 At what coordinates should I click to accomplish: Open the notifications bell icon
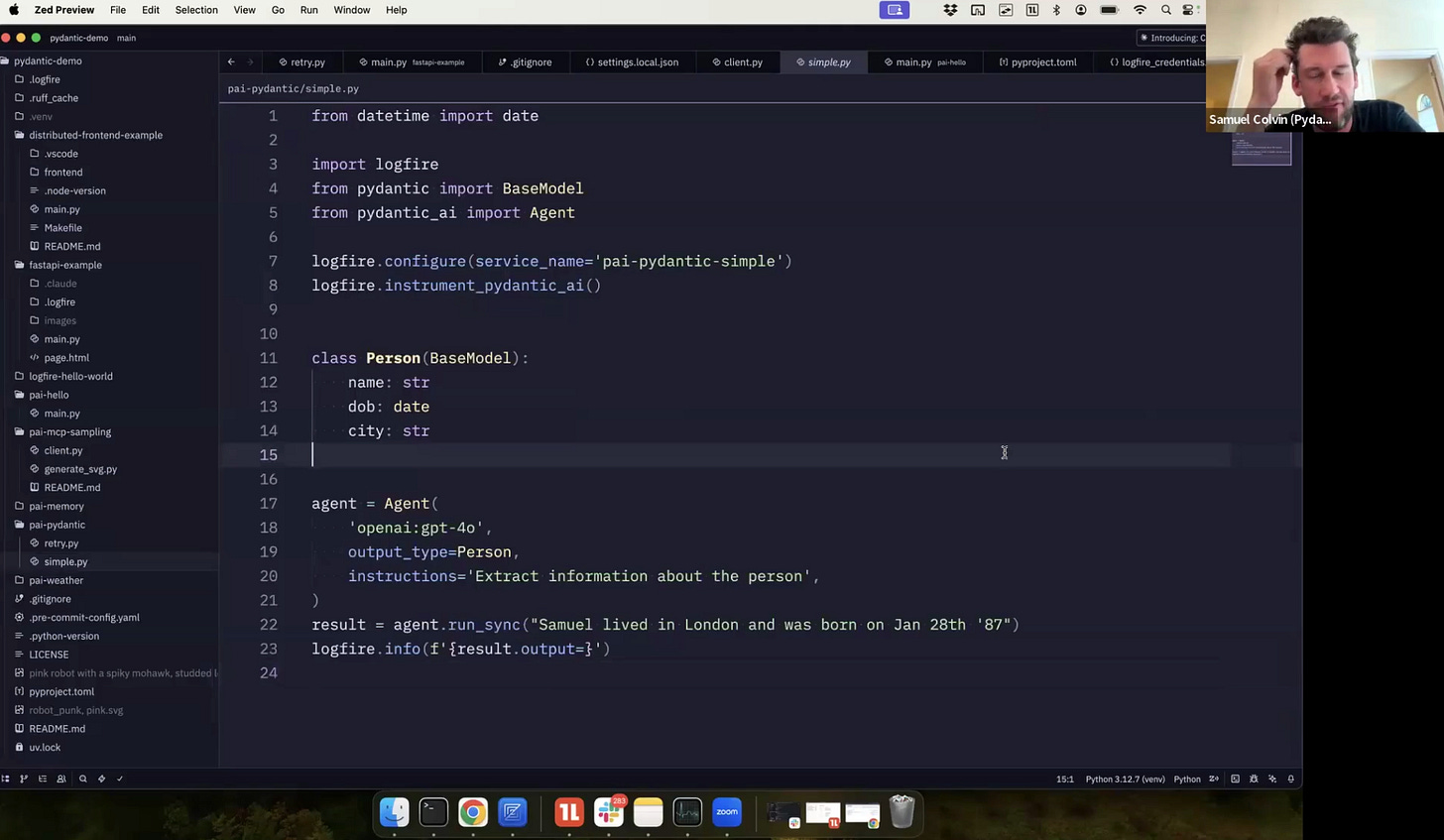click(x=1291, y=779)
